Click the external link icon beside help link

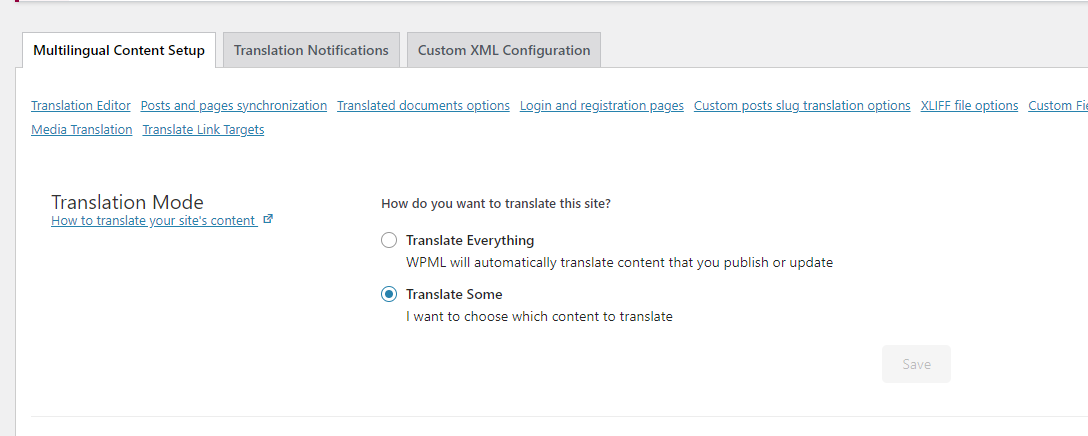[269, 219]
